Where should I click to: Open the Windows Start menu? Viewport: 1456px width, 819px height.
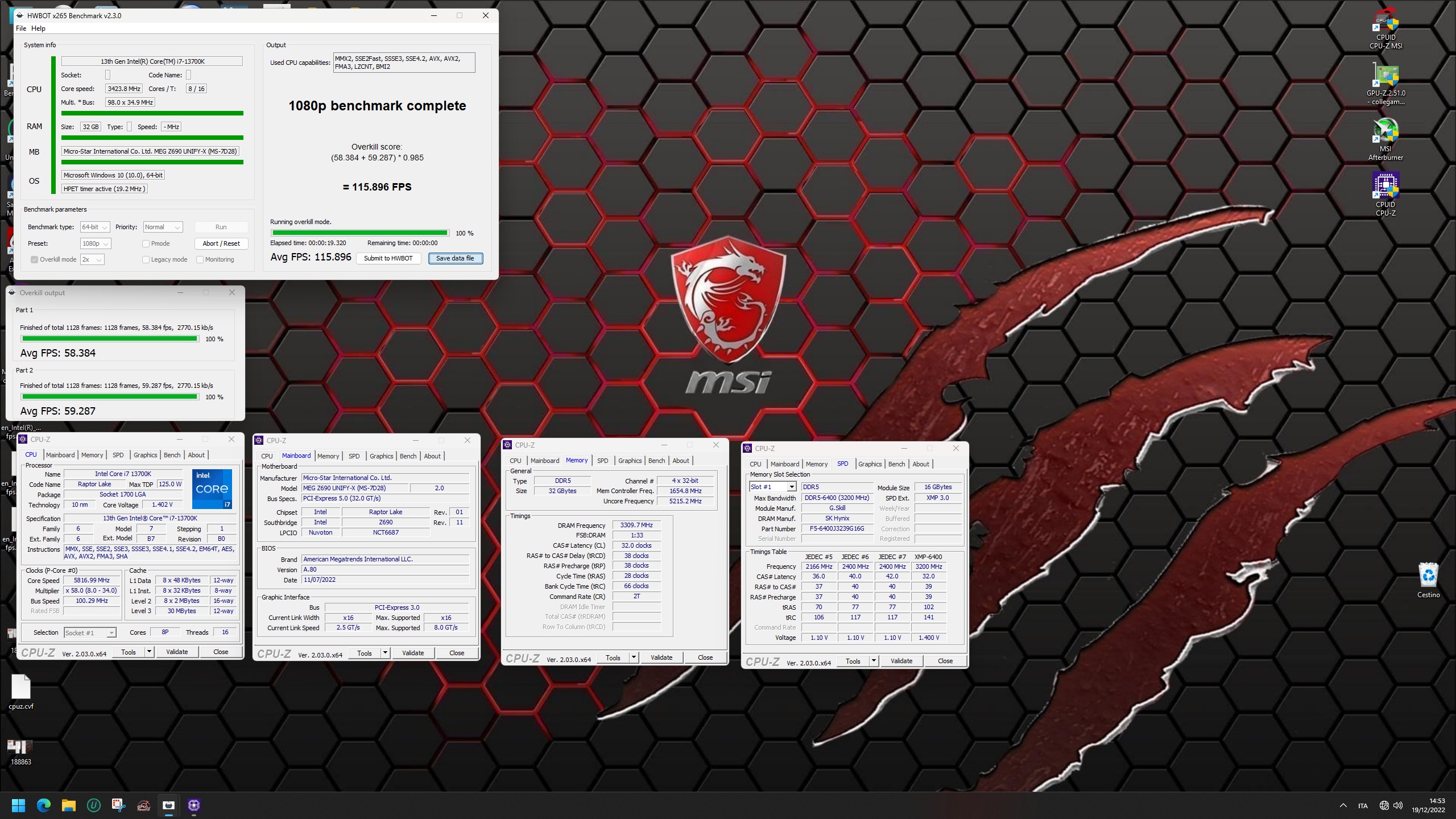pyautogui.click(x=18, y=805)
